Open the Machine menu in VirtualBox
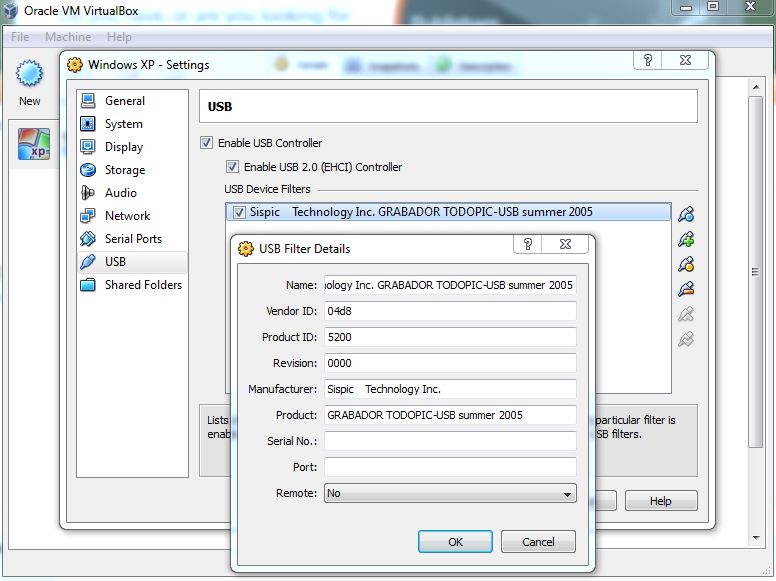This screenshot has width=776, height=581. (68, 37)
